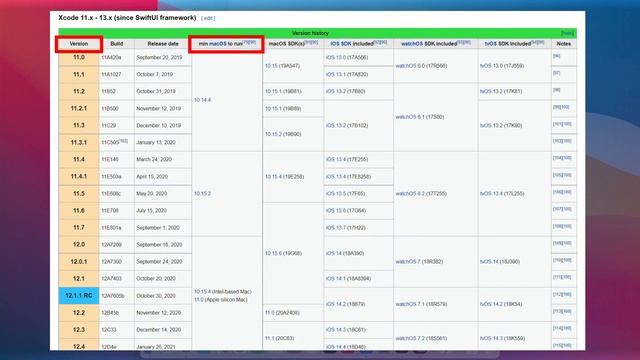Open the 10.14.4 minimum macOS link
Viewport: 640px width, 360px height.
202,100
